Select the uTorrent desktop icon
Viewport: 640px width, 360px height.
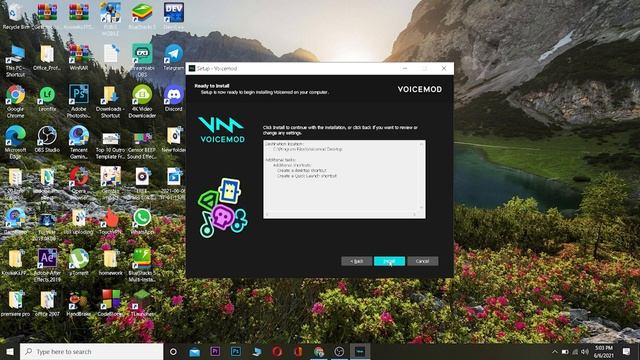(x=79, y=261)
